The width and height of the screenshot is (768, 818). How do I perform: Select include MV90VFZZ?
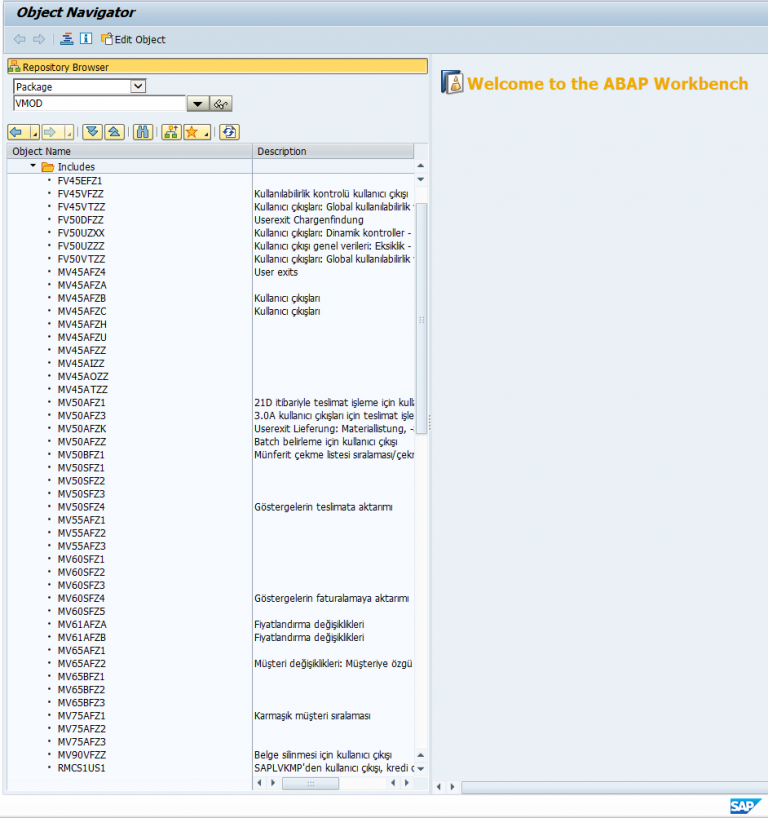pyautogui.click(x=82, y=755)
